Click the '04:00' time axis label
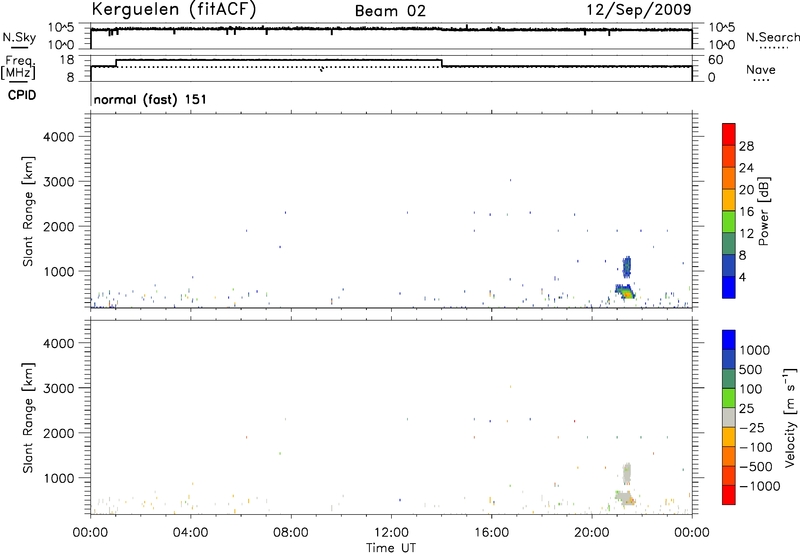Viewport: 800px width, 554px height. point(191,533)
